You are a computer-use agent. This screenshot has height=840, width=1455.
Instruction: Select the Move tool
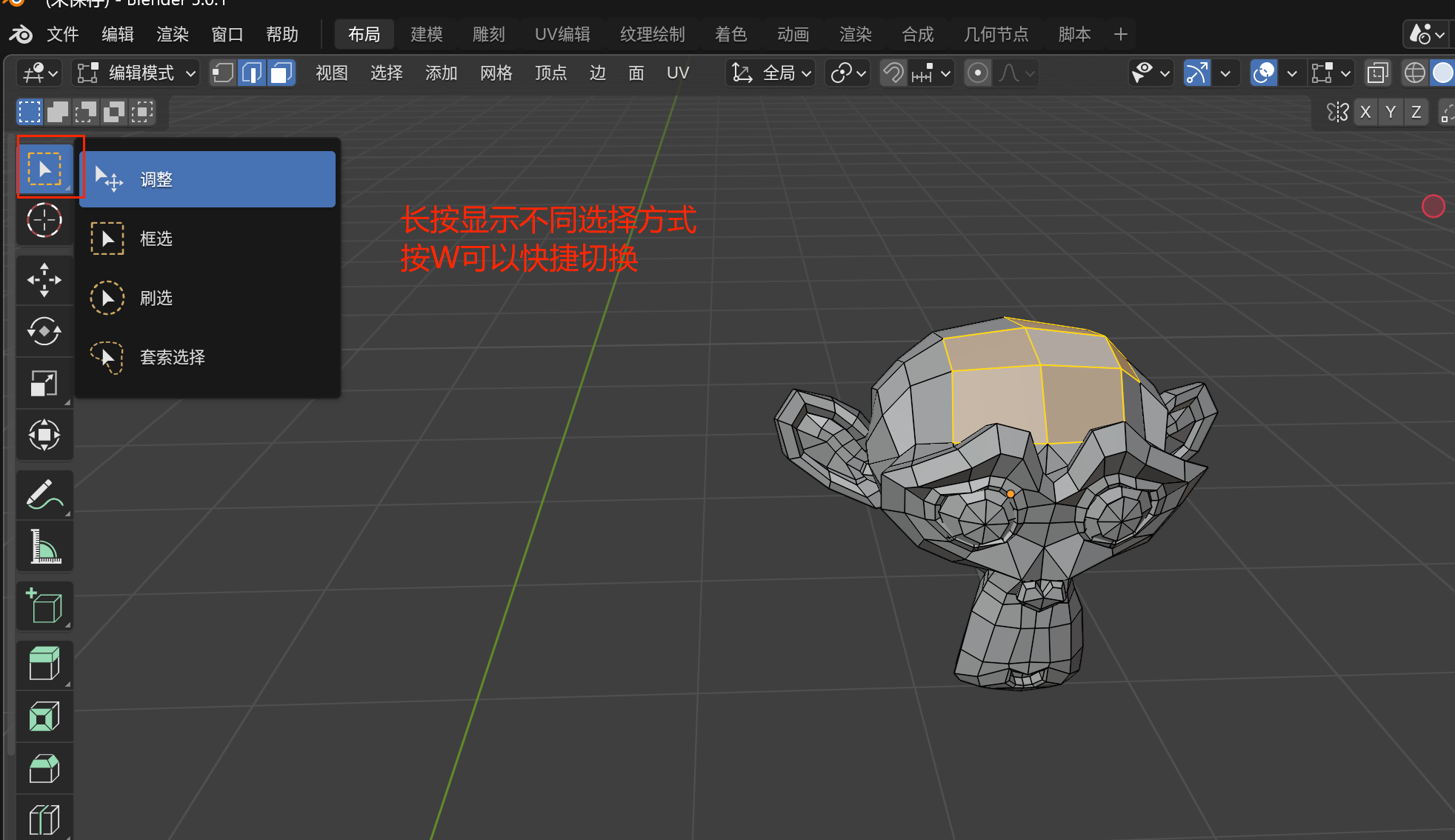(x=44, y=280)
